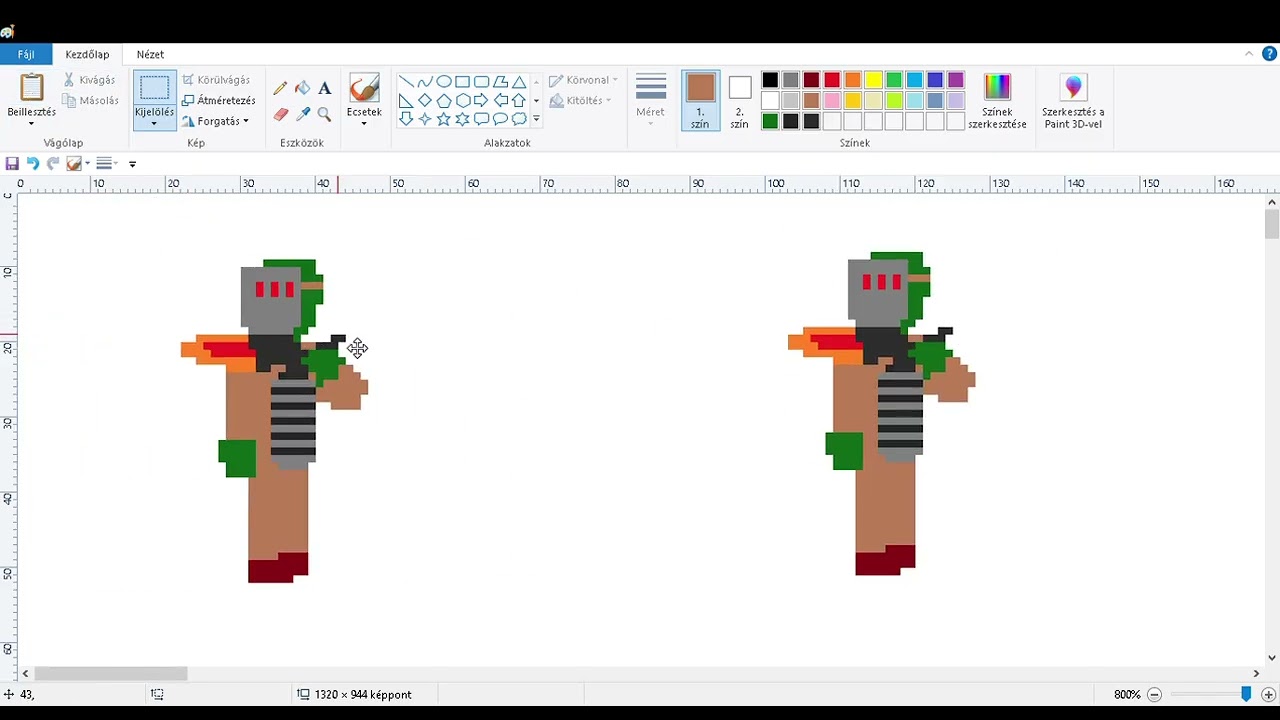Open Színek szerkesztése color editor
This screenshot has height=720, width=1280.
coord(997,100)
